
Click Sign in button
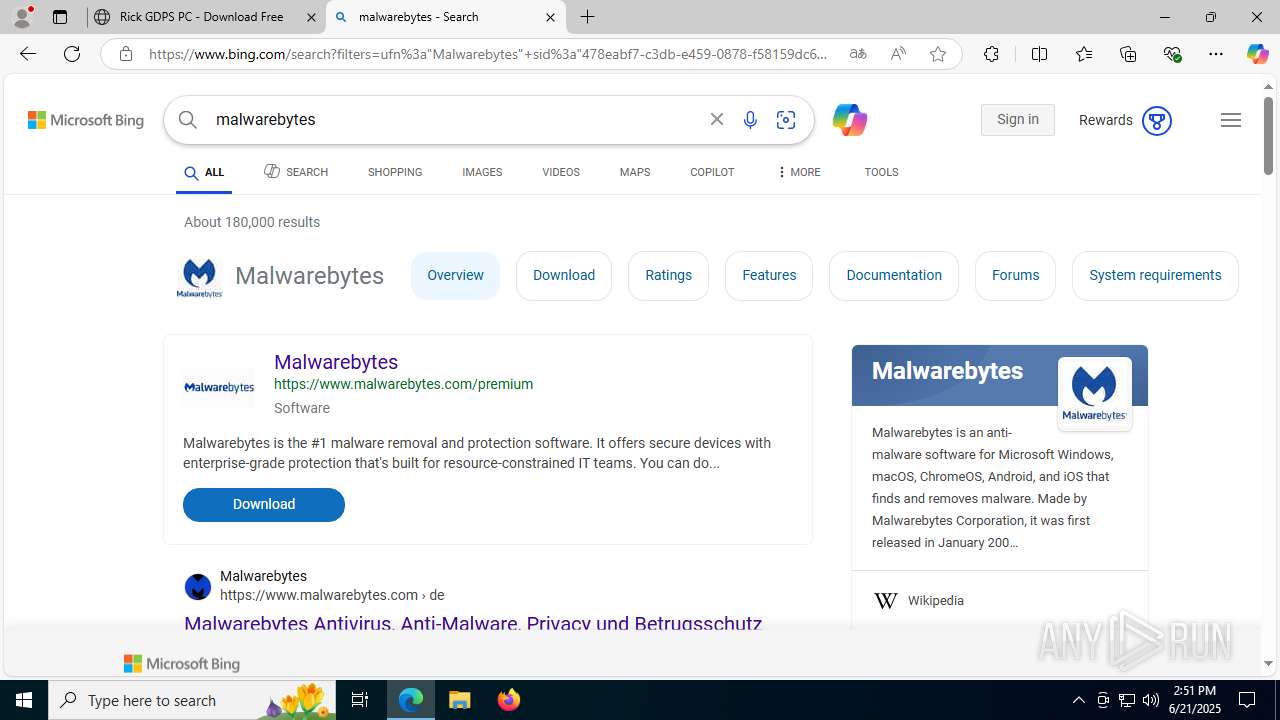[1018, 120]
